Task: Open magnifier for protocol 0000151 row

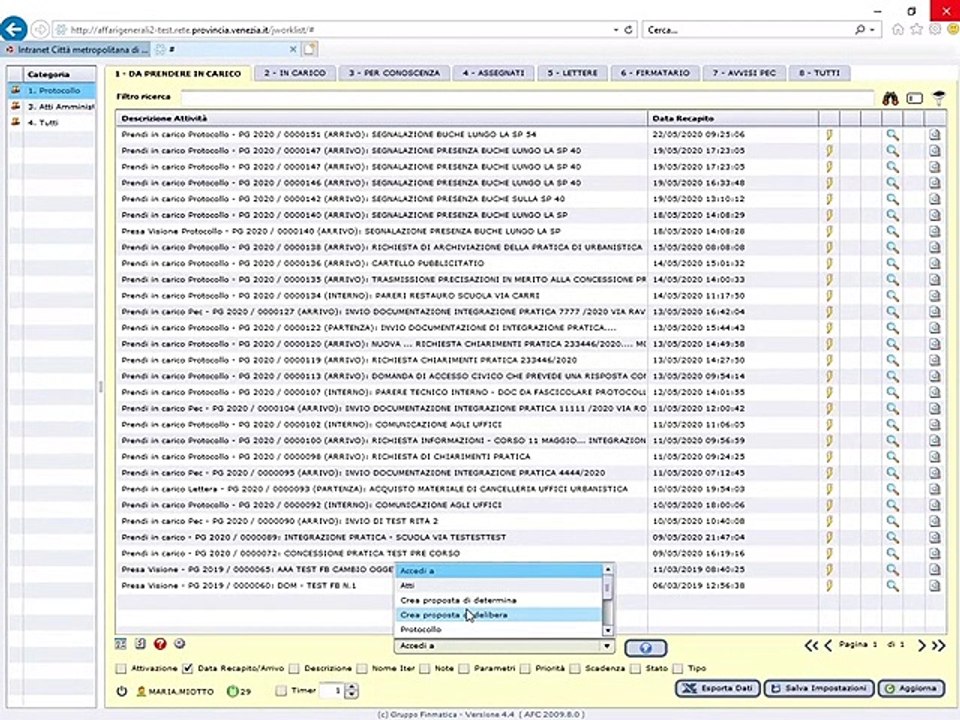Action: point(892,135)
